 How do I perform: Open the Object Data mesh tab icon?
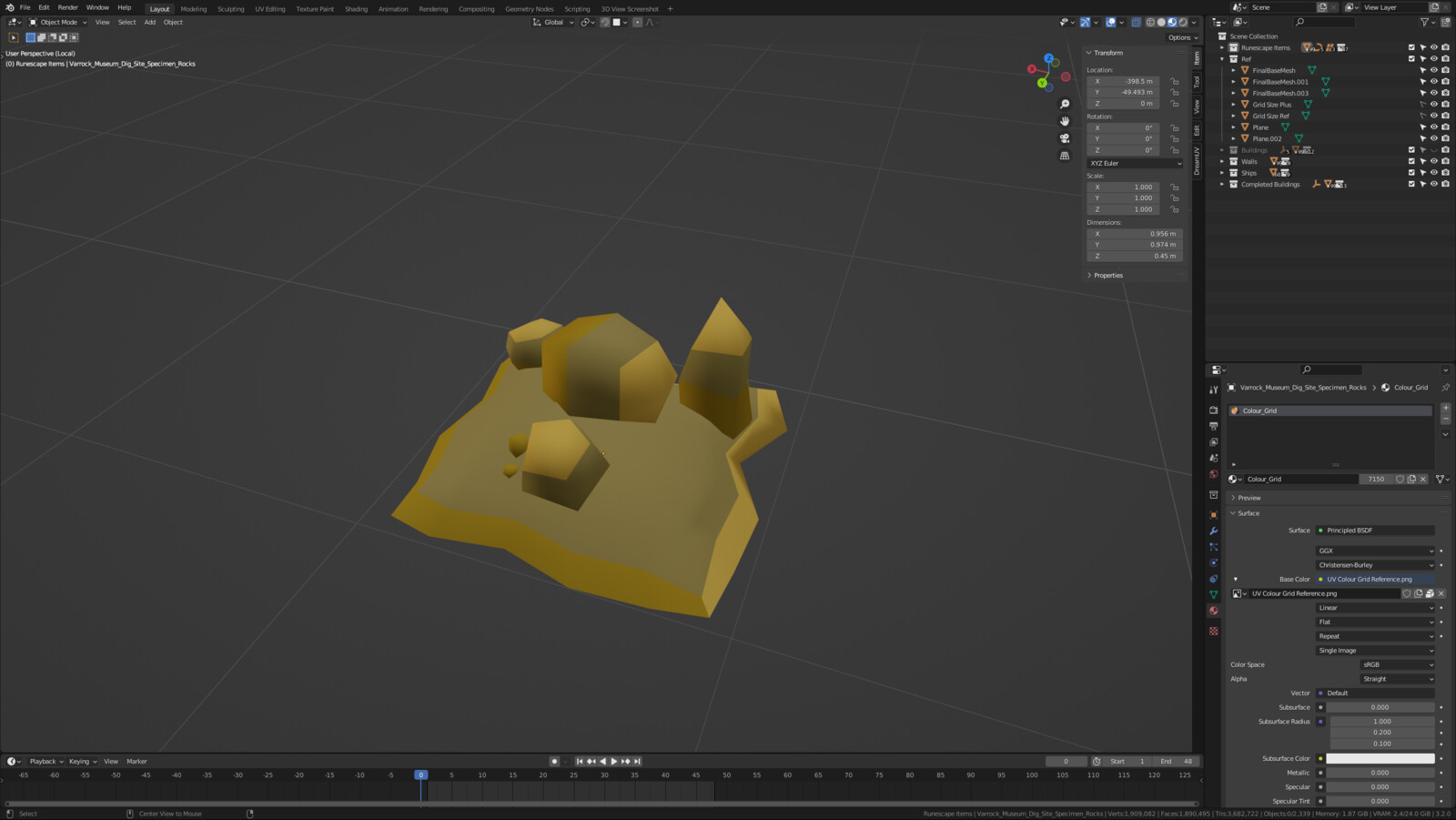(1213, 594)
